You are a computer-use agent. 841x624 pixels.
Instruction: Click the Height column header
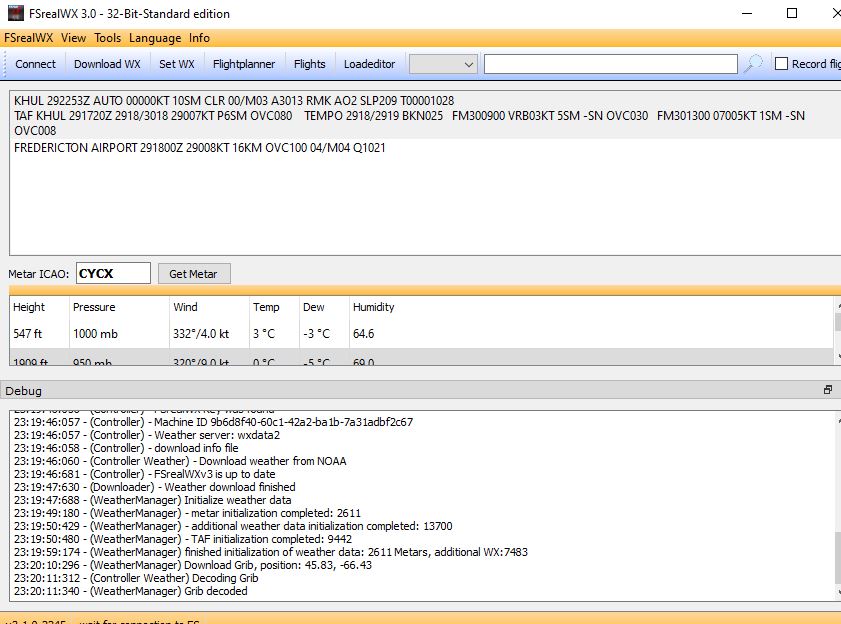pos(29,307)
